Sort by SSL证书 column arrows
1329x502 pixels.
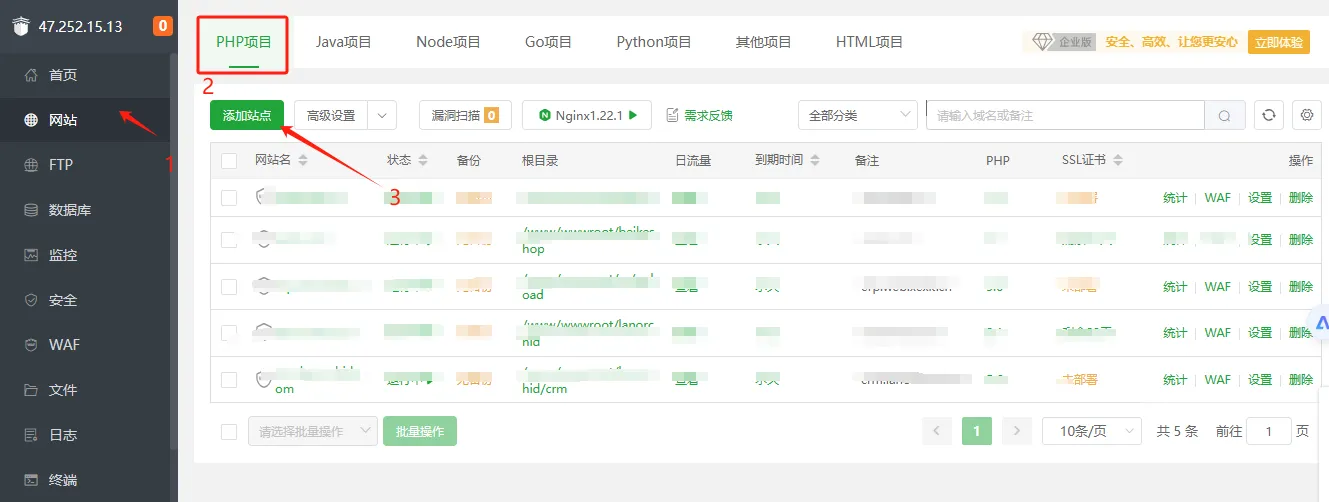pyautogui.click(x=1117, y=160)
